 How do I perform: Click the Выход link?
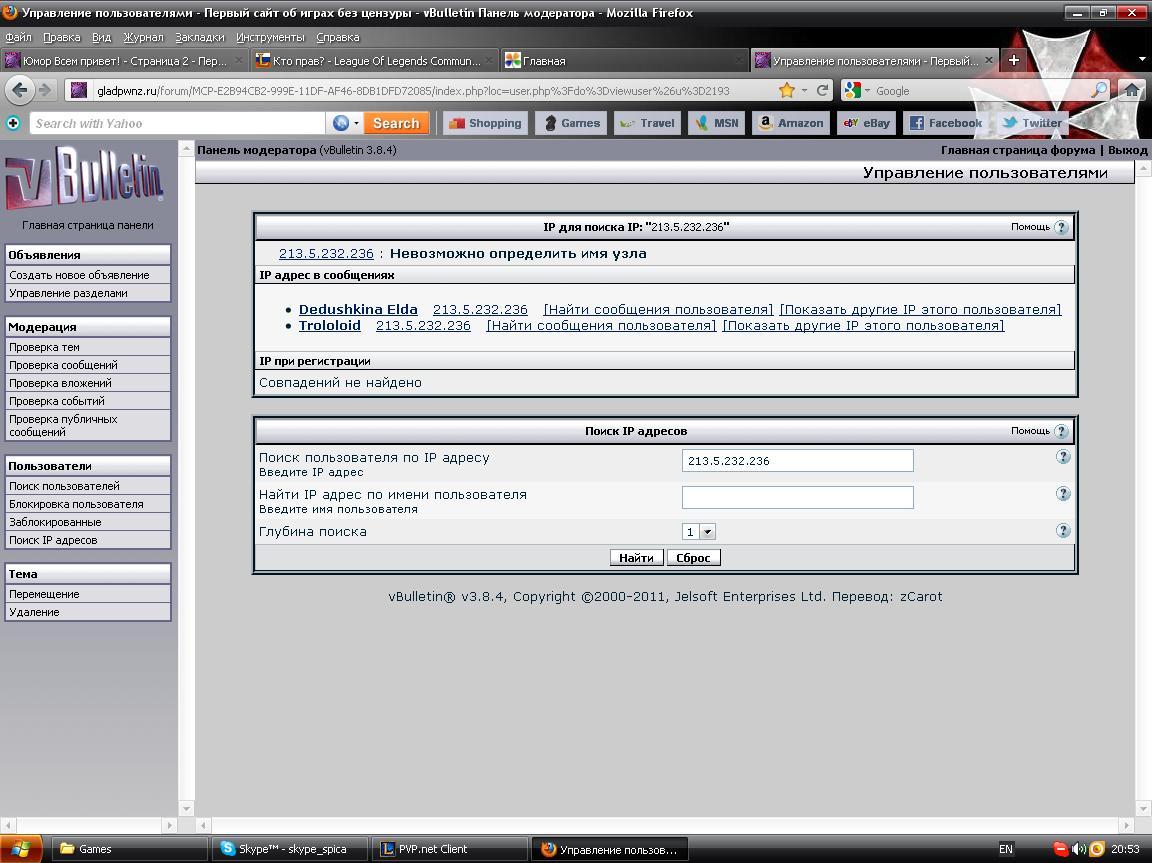pyautogui.click(x=1127, y=149)
